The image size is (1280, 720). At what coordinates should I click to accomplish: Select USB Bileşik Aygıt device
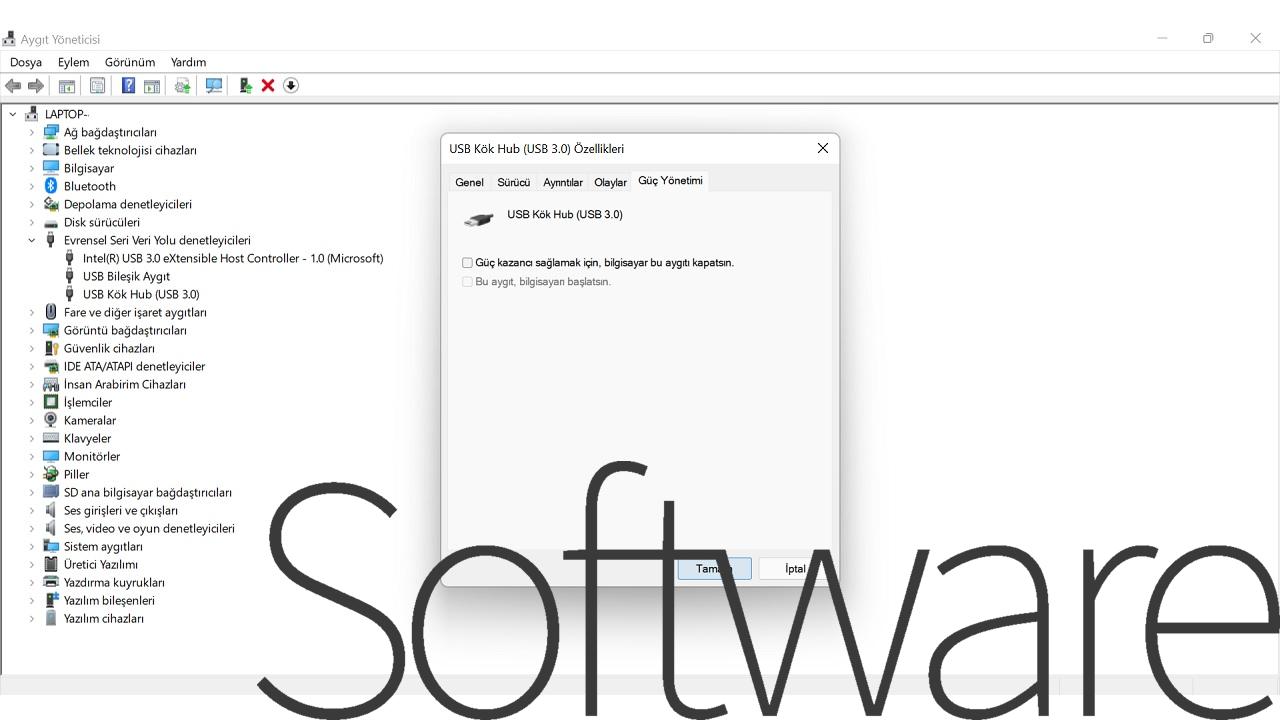126,276
